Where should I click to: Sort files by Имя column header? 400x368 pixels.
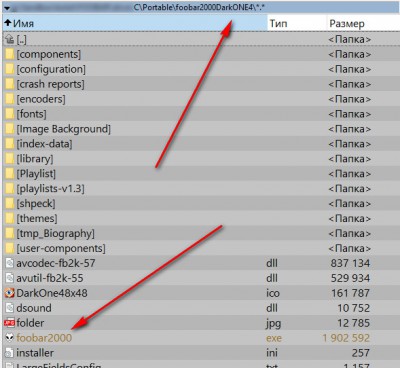pyautogui.click(x=135, y=23)
